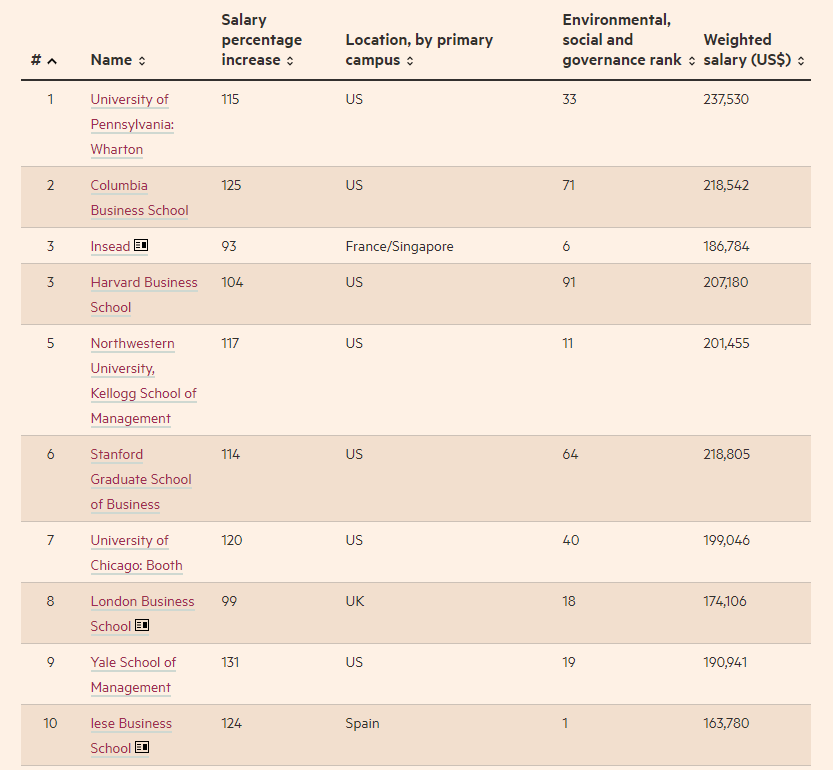
Task: Click the rank column sort caret icon
Action: pyautogui.click(x=52, y=61)
